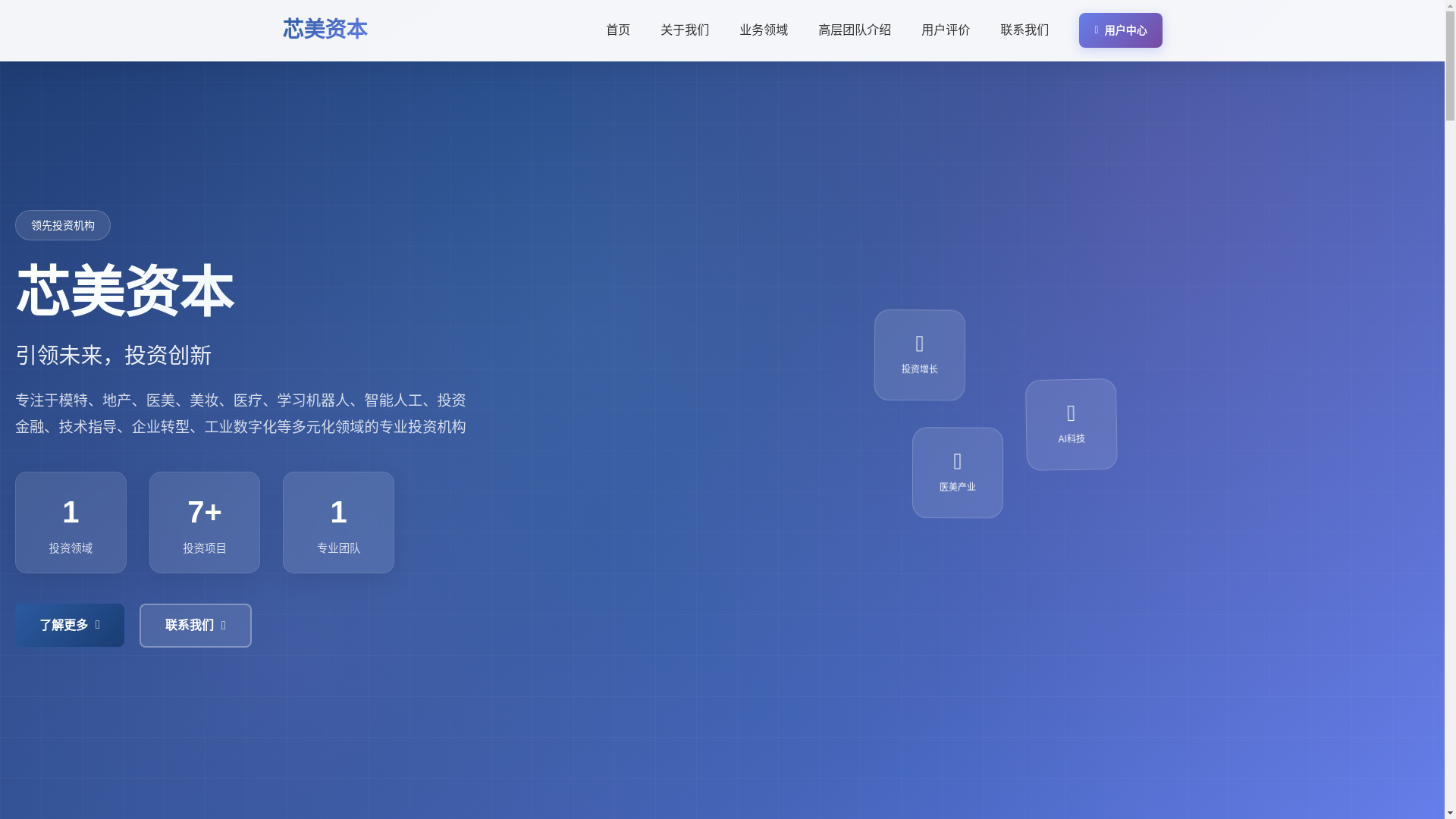Image resolution: width=1456 pixels, height=819 pixels.
Task: Click the 投资增长 floating card icon
Action: pyautogui.click(x=920, y=344)
